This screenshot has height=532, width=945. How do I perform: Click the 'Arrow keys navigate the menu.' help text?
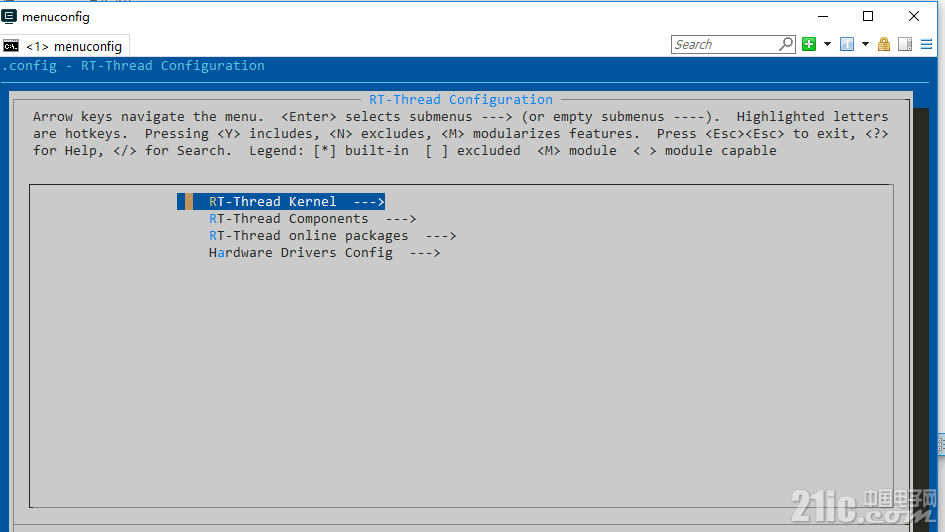[x=148, y=116]
